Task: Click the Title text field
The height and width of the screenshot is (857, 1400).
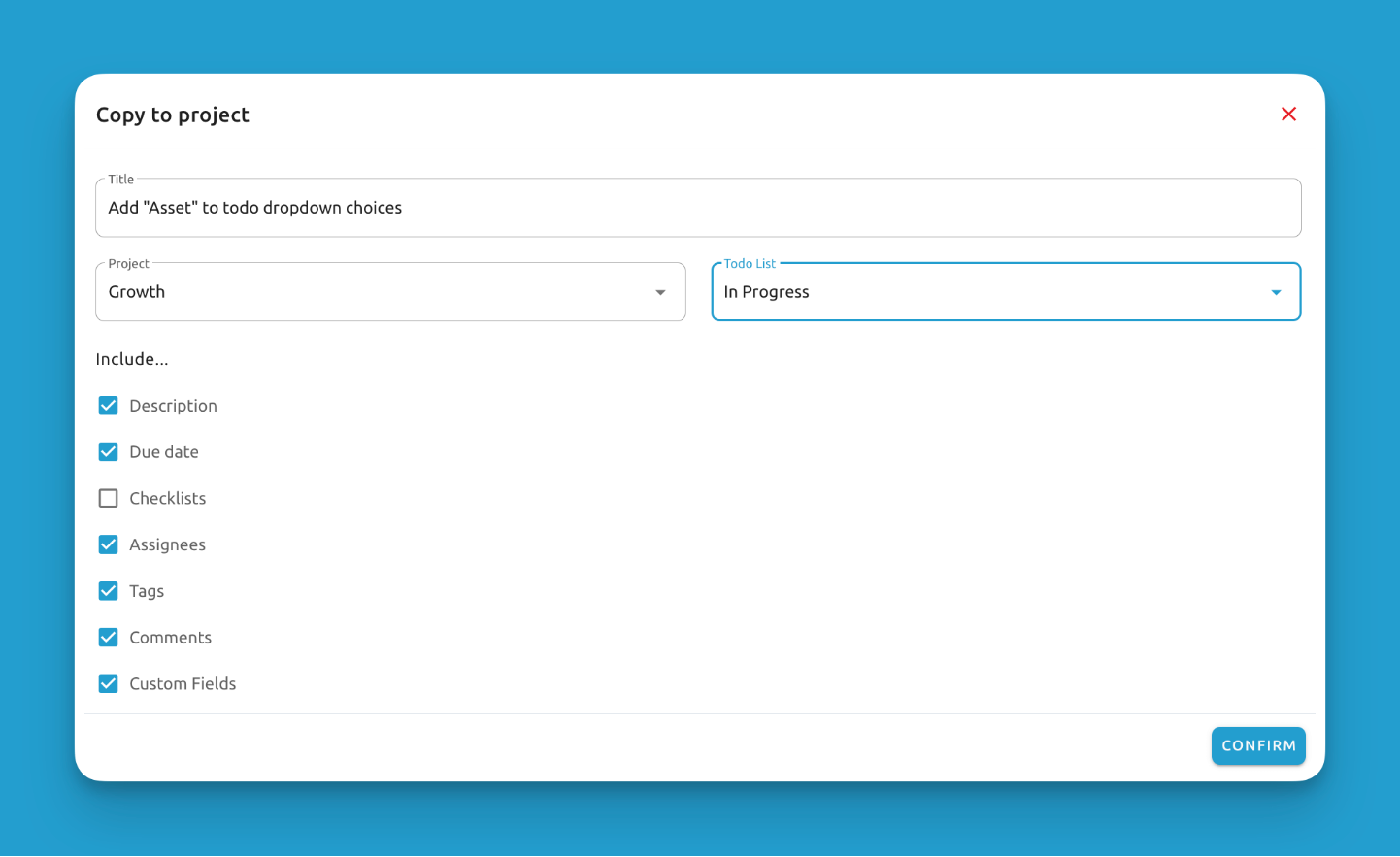Action: (697, 208)
